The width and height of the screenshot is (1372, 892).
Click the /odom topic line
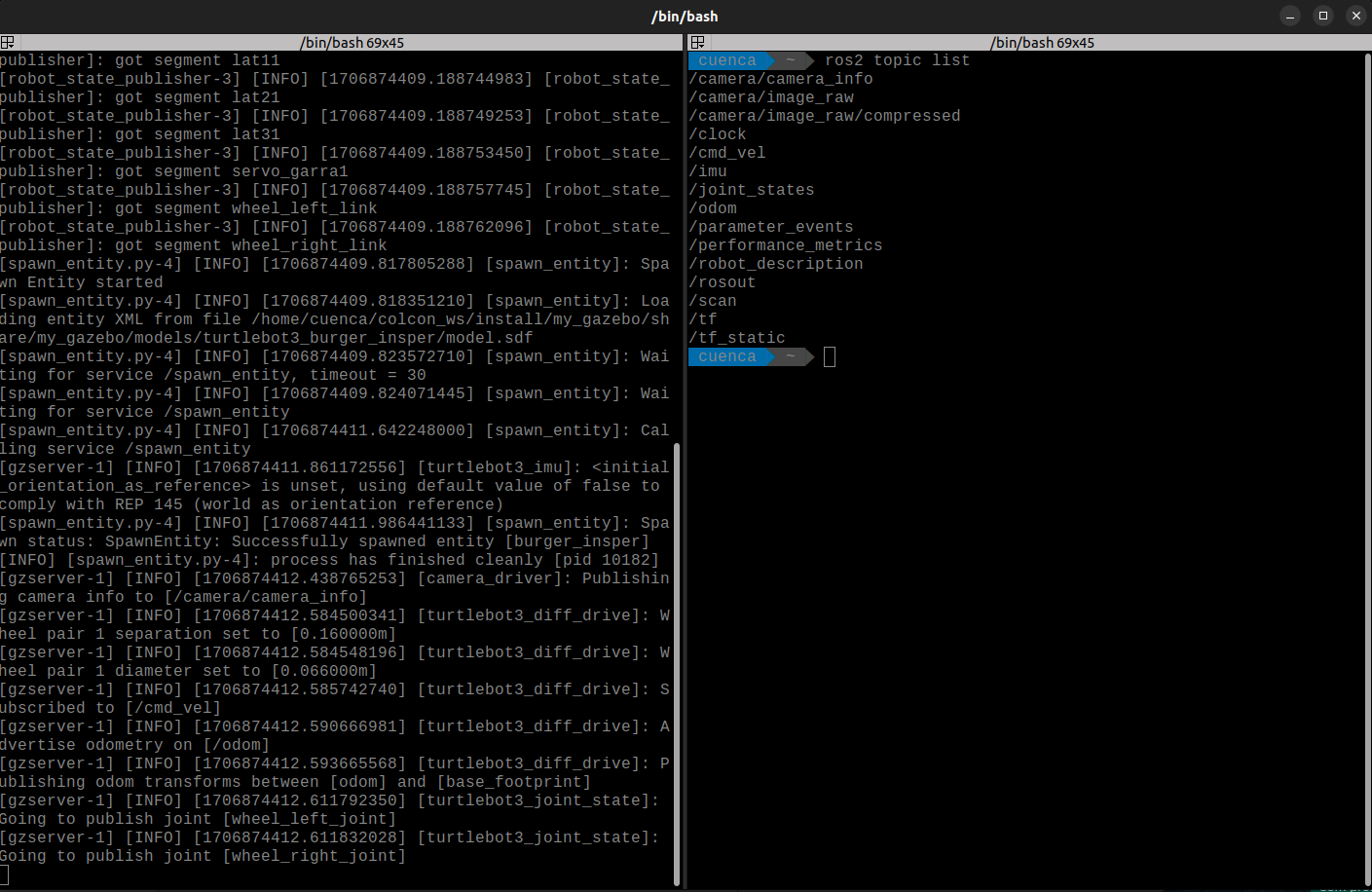(713, 208)
